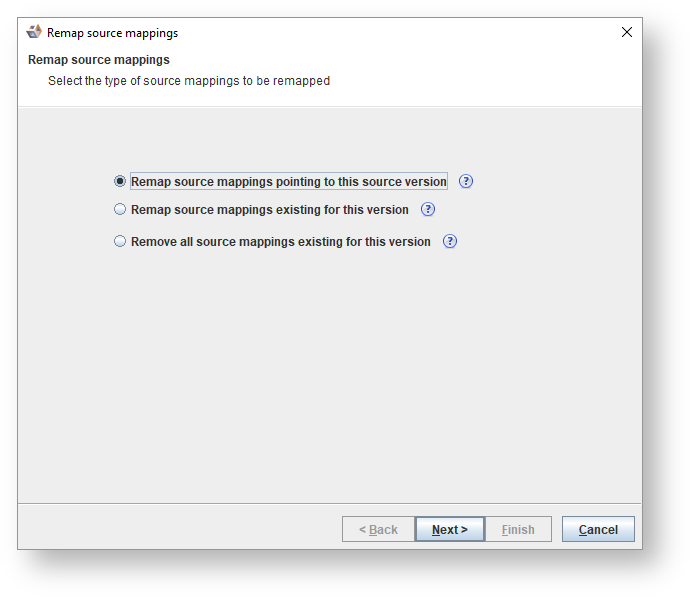This screenshot has height=598, width=691.
Task: Close the Remap source mappings dialog
Action: click(627, 32)
